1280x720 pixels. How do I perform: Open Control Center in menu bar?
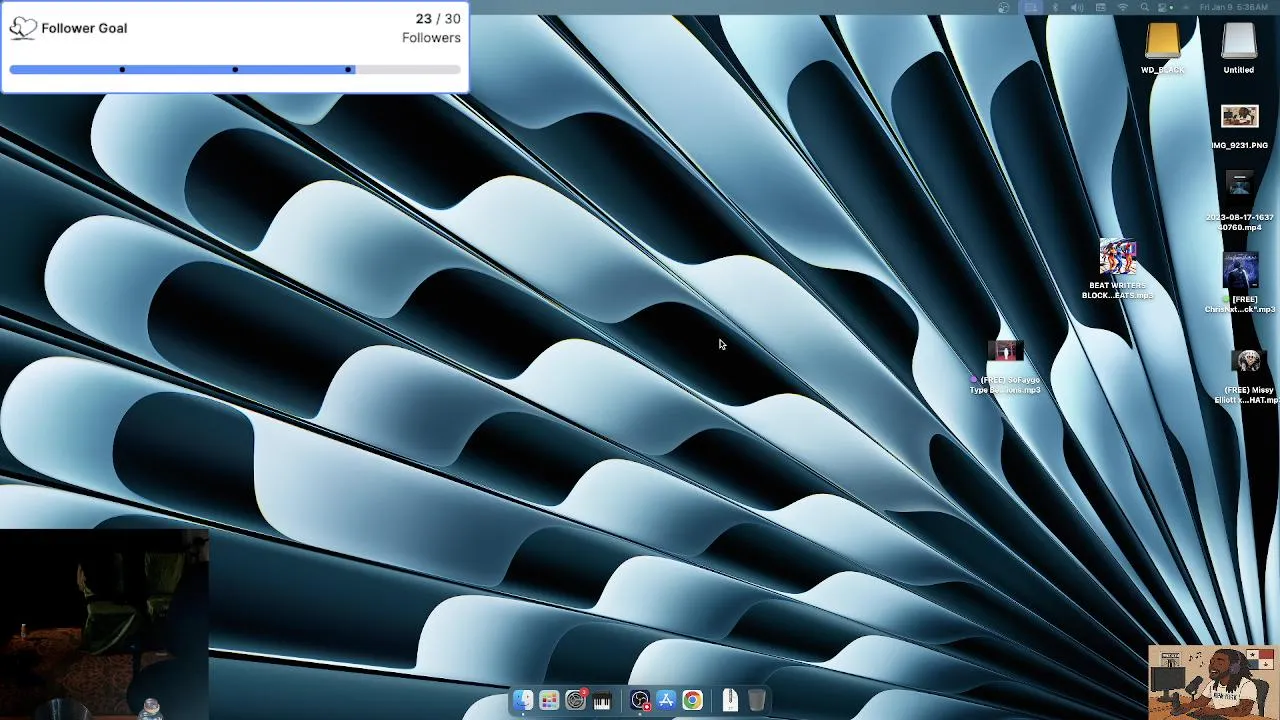pyautogui.click(x=1162, y=7)
